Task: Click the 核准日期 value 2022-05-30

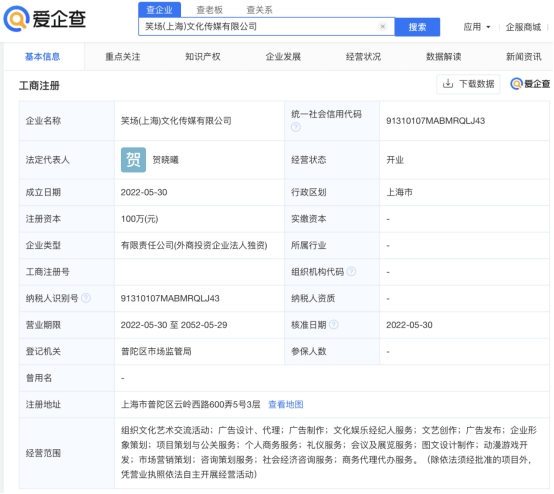Action: click(x=409, y=325)
